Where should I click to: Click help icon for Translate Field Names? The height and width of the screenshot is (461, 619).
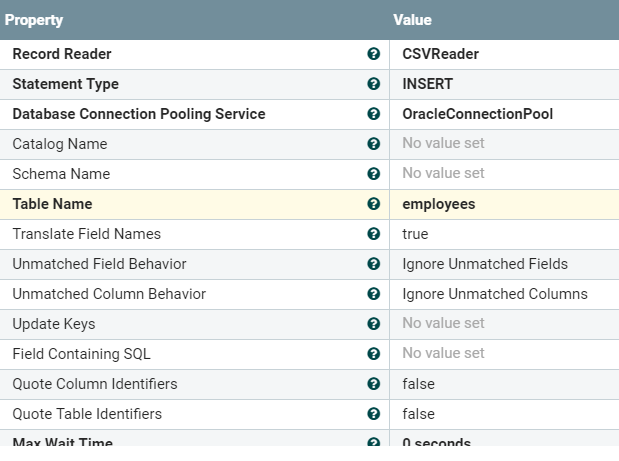[x=374, y=234]
